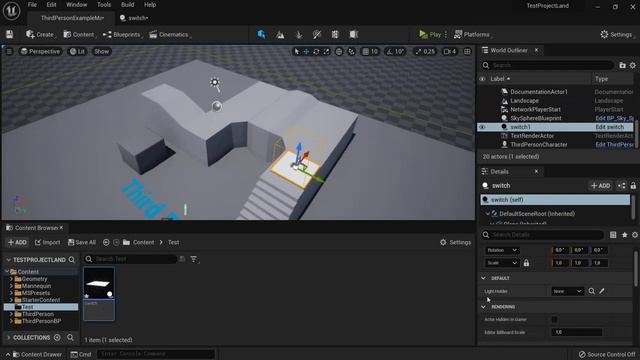Expand the COLLECTIONS section
Screen dimensions: 640x360
tap(9, 338)
